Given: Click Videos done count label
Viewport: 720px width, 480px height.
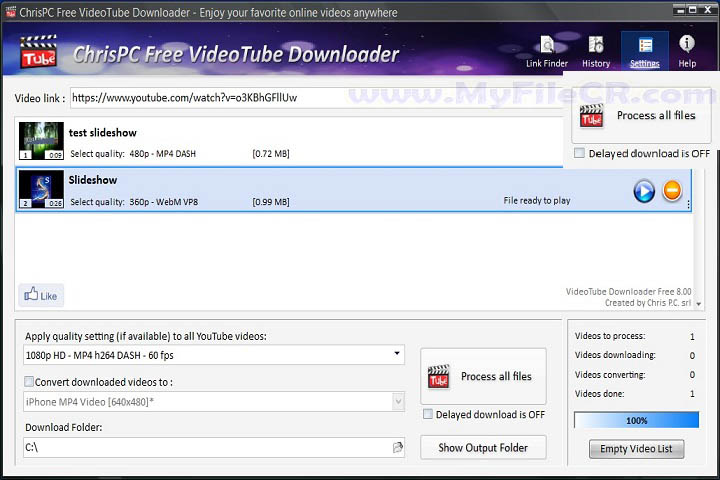Looking at the screenshot, I should [599, 394].
